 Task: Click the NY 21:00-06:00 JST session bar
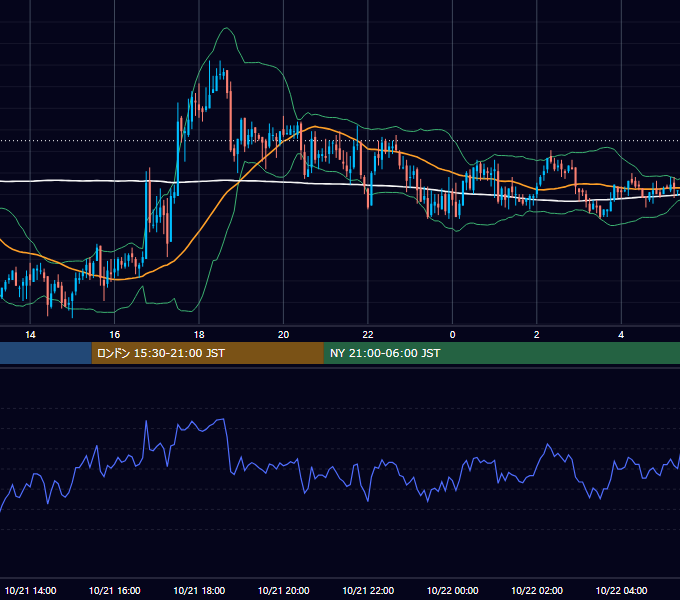(502, 353)
